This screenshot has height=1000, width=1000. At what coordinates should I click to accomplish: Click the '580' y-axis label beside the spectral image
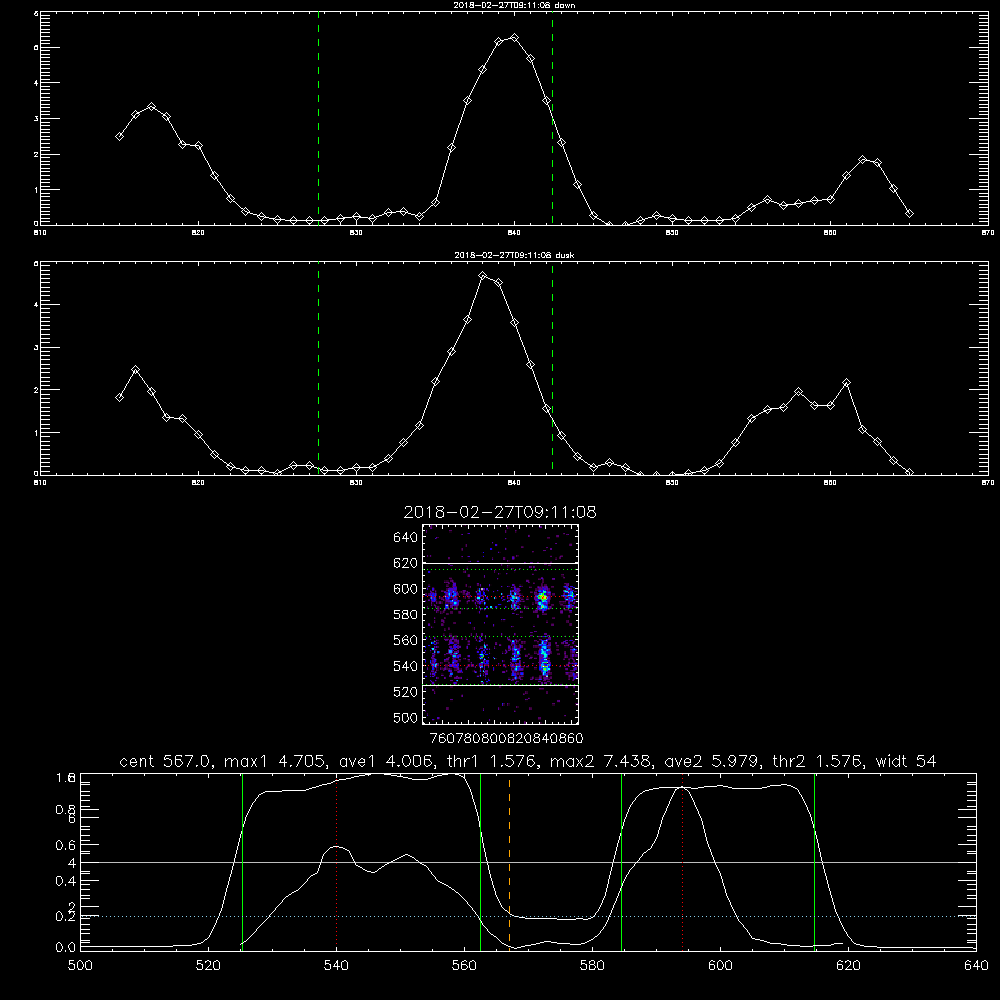coord(405,615)
